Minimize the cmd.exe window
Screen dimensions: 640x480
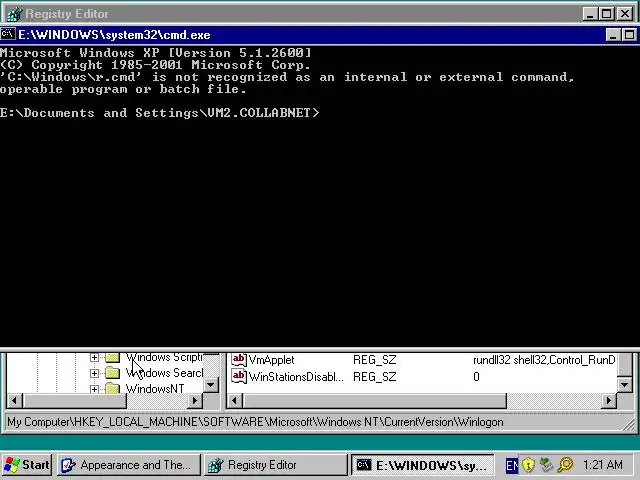click(x=613, y=35)
